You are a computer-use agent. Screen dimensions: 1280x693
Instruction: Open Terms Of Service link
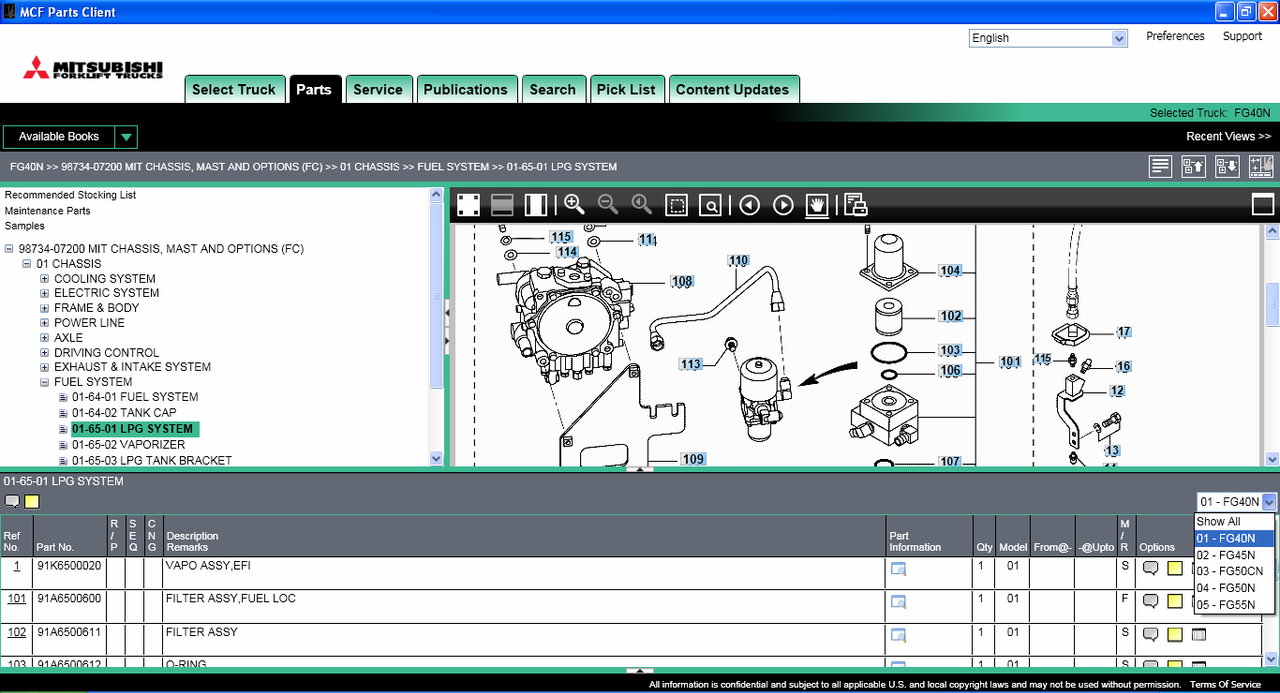tap(1225, 685)
